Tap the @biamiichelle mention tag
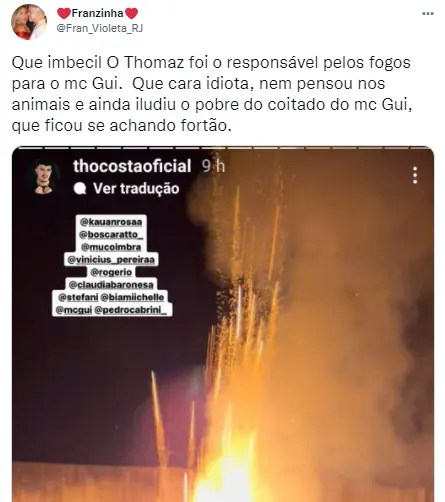Image resolution: width=445 pixels, height=502 pixels. pyautogui.click(x=132, y=297)
